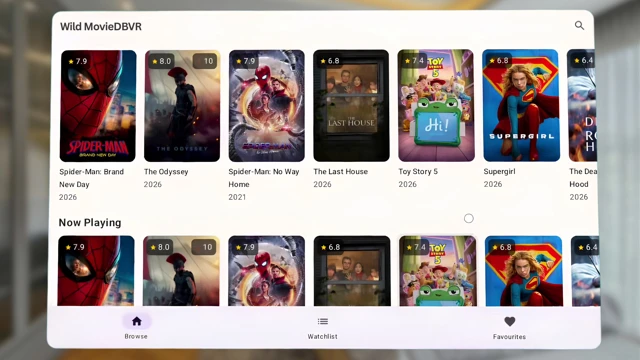
Task: Click the Spider-Man: Brand New Day title text
Action: click(91, 178)
